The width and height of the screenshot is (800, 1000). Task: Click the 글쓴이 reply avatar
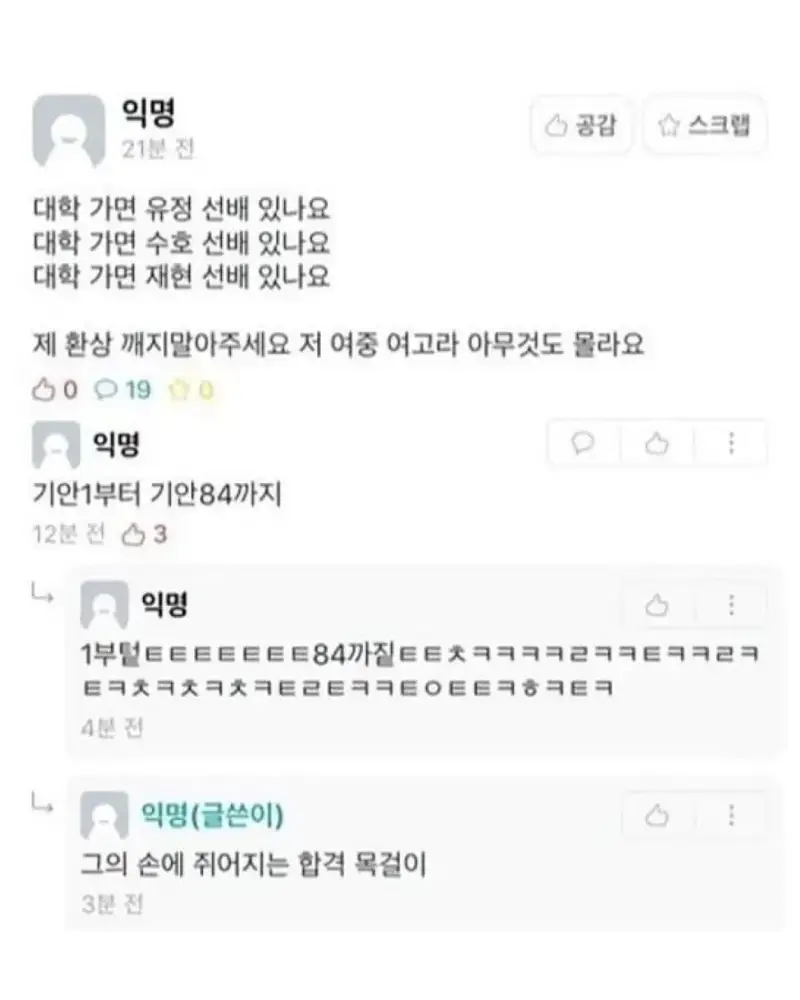pyautogui.click(x=104, y=816)
